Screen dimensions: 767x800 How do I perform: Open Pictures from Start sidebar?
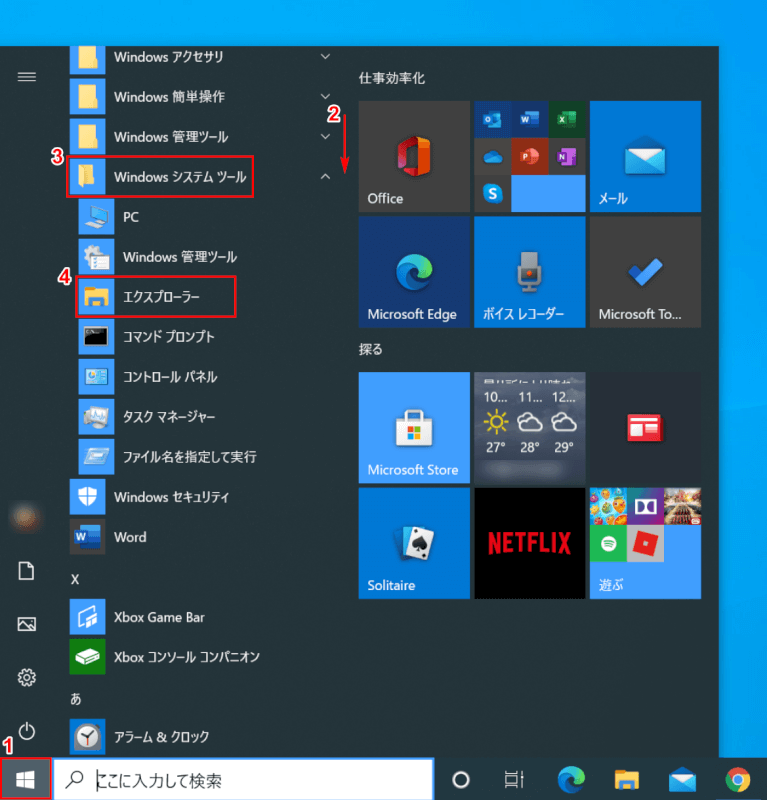(27, 624)
